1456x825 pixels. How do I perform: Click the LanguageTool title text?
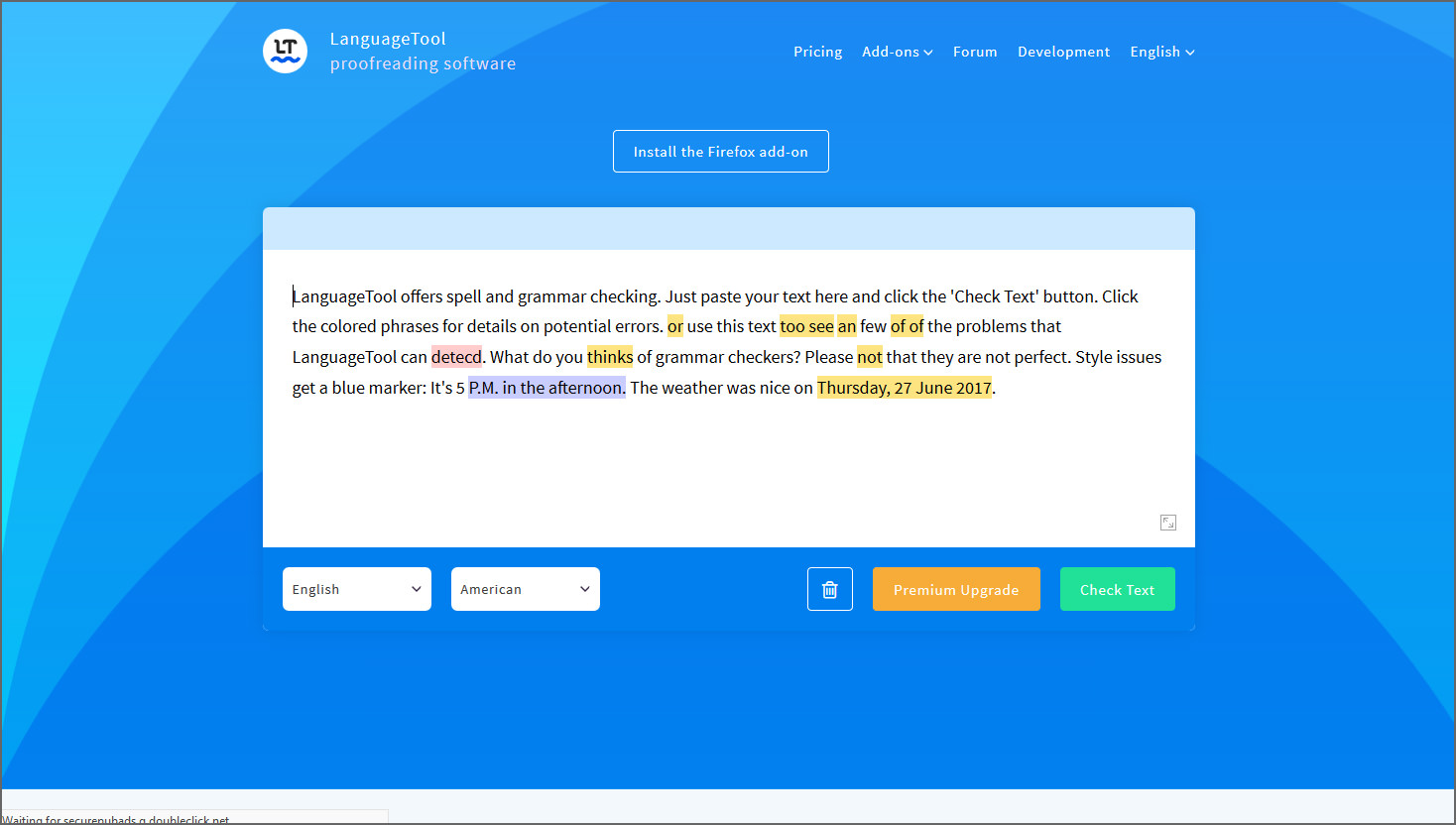(x=388, y=39)
